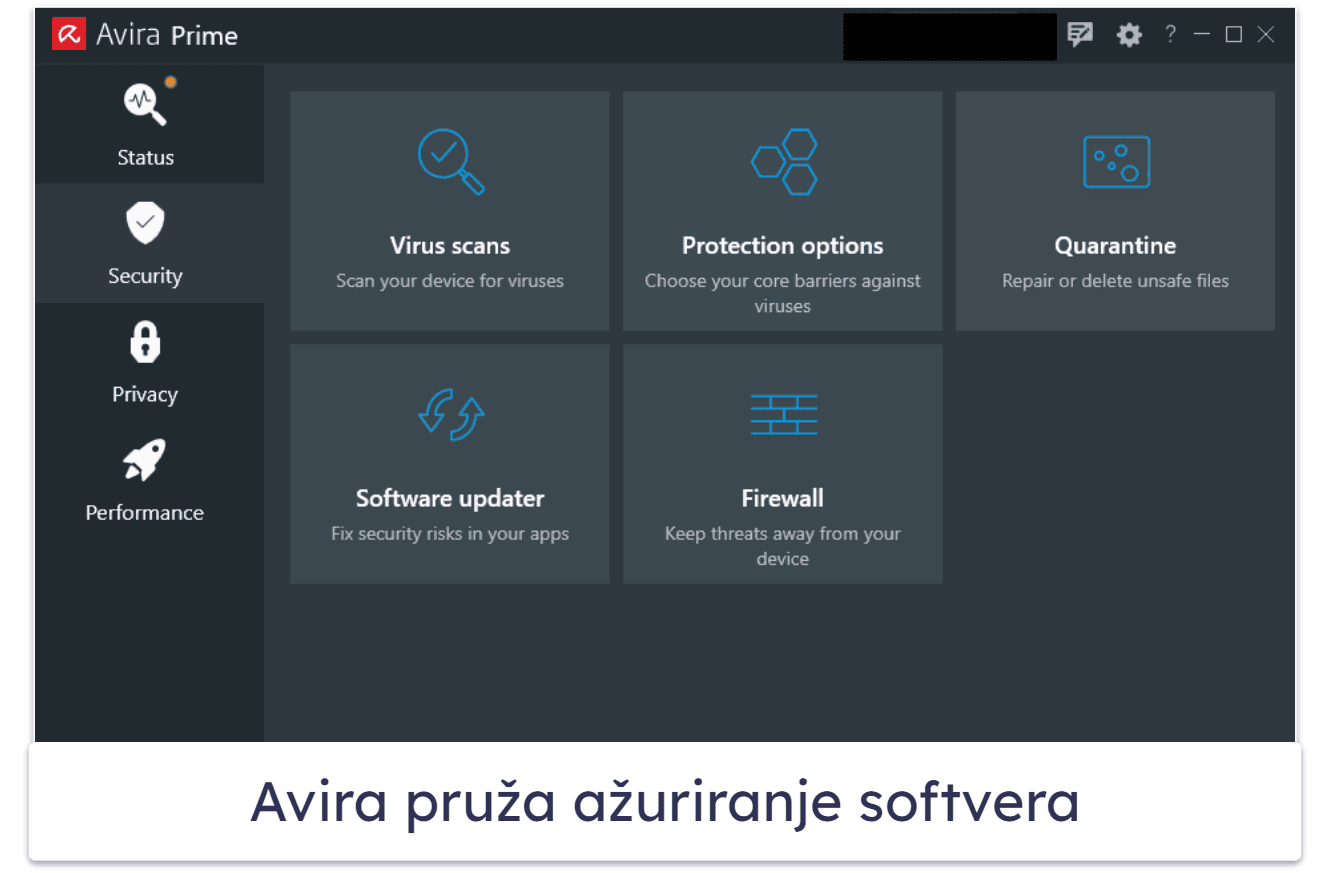Open the Software updater title
The height and width of the screenshot is (873, 1336).
(x=450, y=498)
